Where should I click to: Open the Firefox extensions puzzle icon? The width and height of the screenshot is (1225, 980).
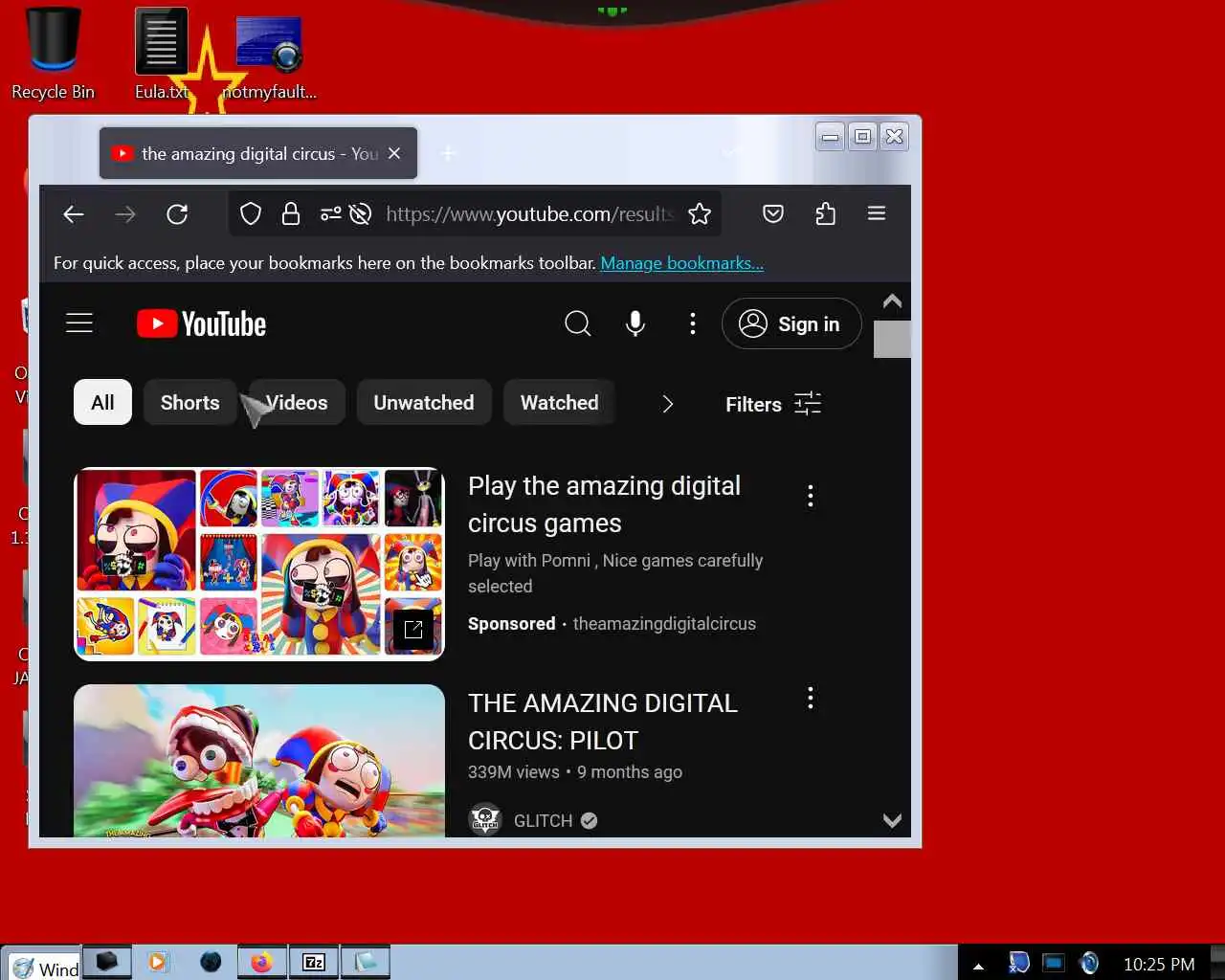(825, 214)
